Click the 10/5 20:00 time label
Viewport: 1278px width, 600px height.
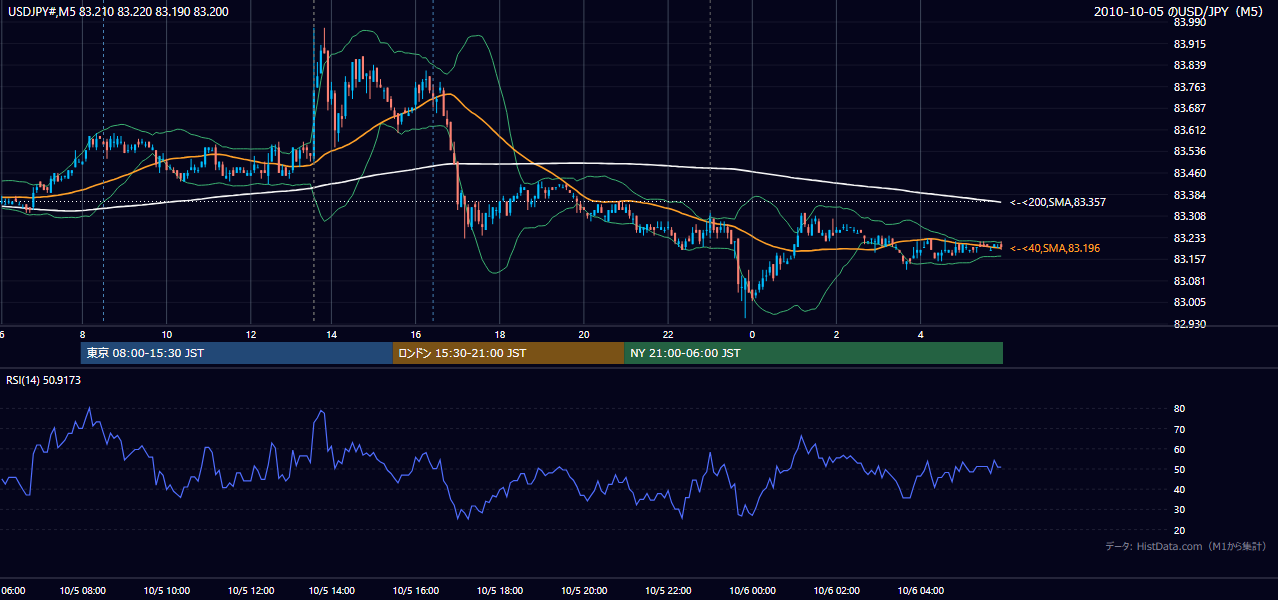click(583, 590)
